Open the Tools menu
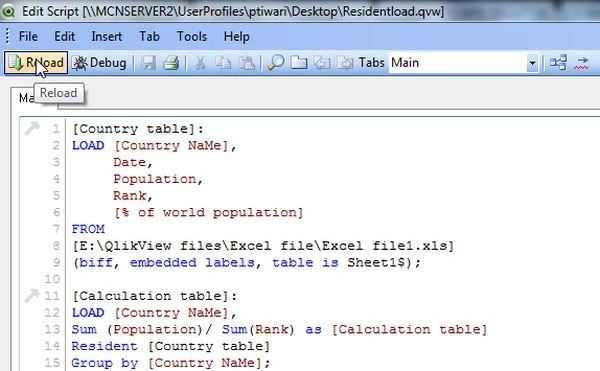Screen dimensions: 600x371 tap(192, 37)
